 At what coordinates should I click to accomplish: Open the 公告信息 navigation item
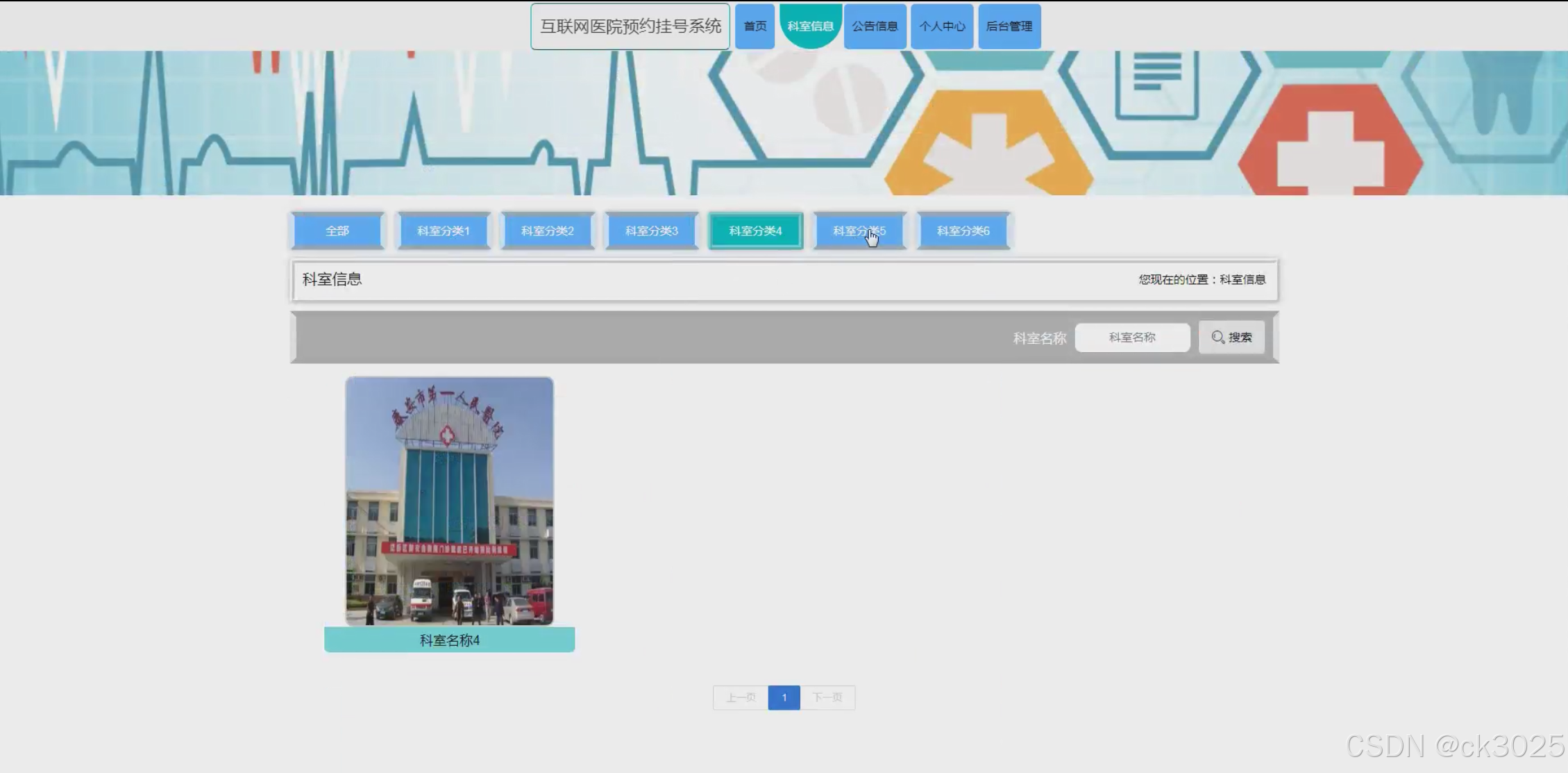click(x=875, y=26)
